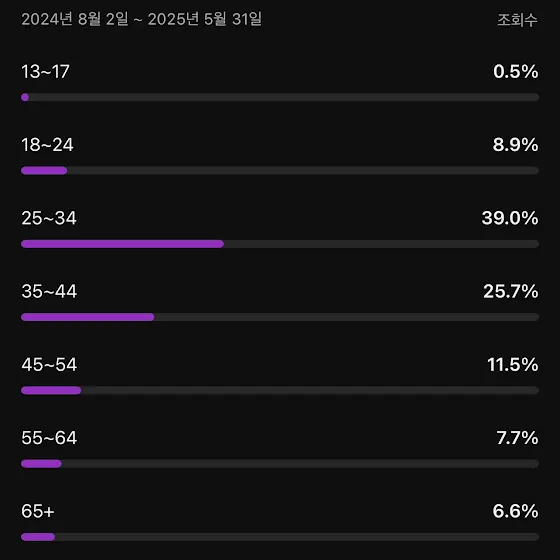The image size is (560, 560).
Task: Click the 13~17 age group label
Action: pos(45,71)
